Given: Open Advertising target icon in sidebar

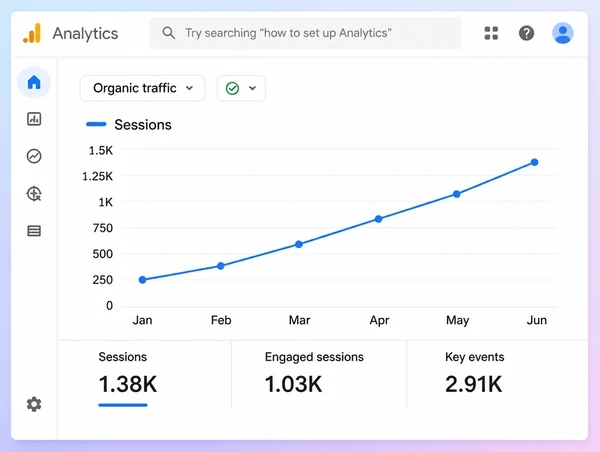Looking at the screenshot, I should click(34, 194).
